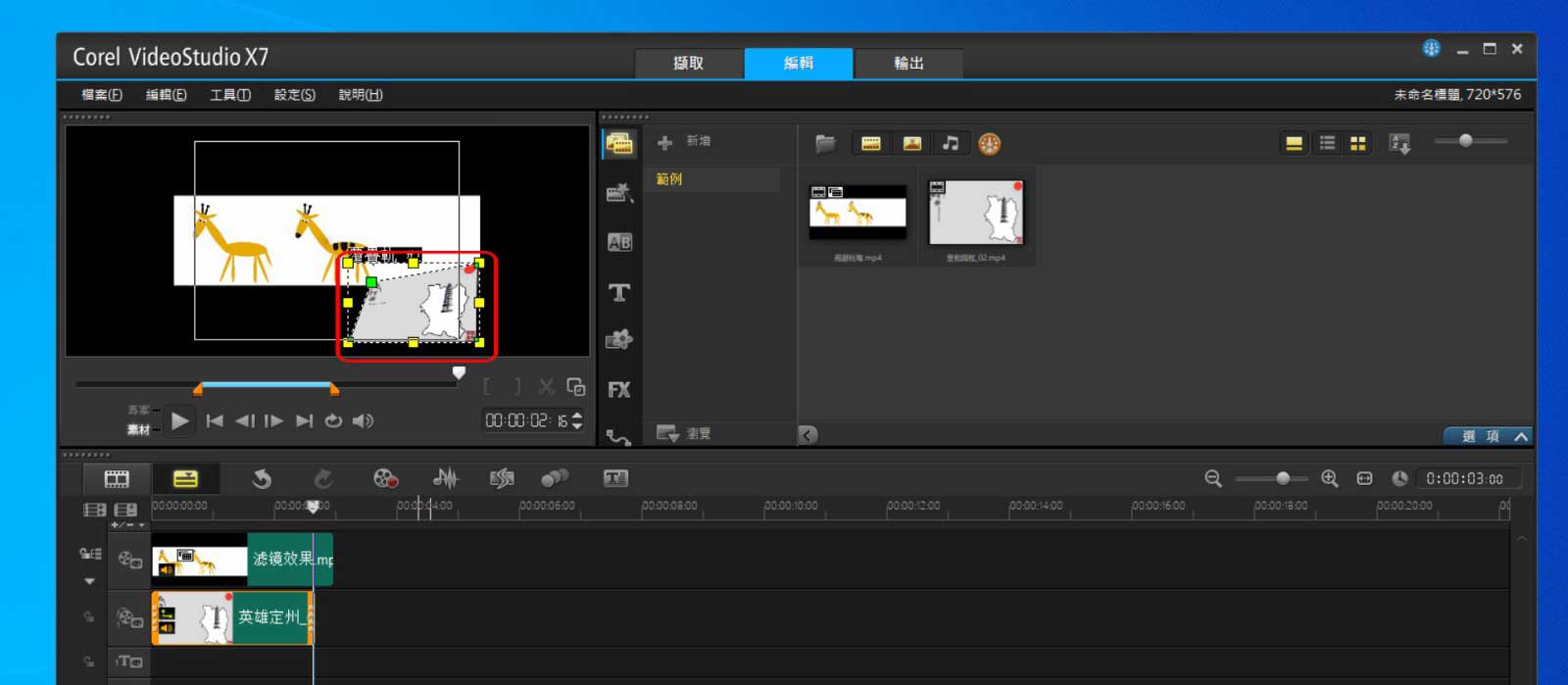Open the Graphic library icon
This screenshot has width=1568, height=685.
pos(619,340)
